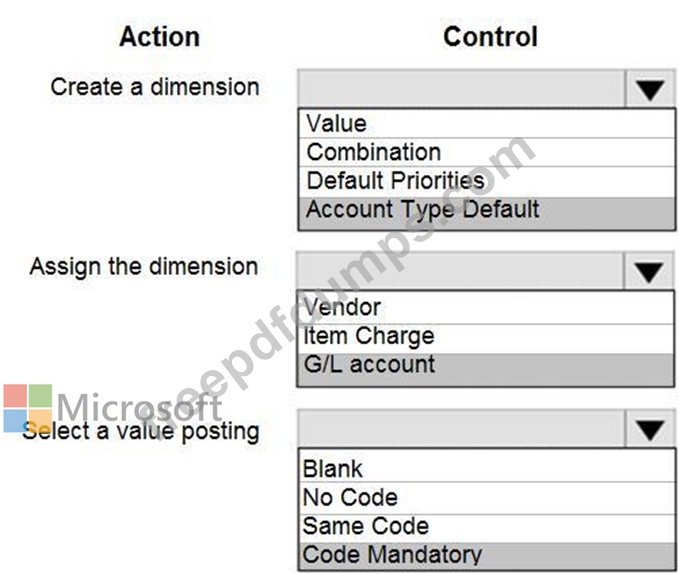
Task: Choose the Value option
Action: pos(336,124)
